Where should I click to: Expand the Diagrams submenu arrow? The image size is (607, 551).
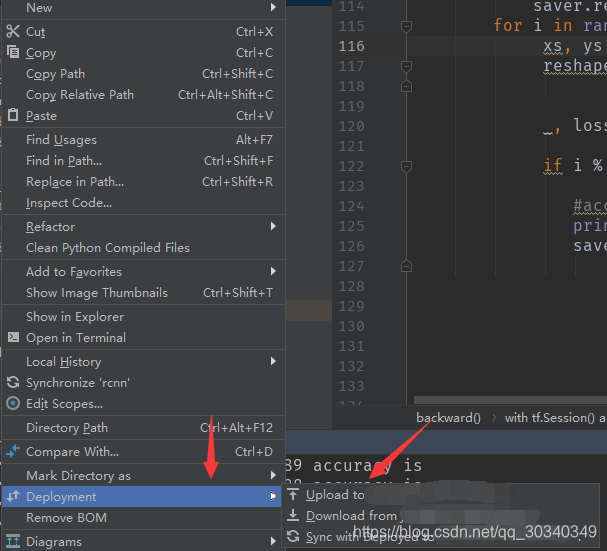[x=273, y=541]
